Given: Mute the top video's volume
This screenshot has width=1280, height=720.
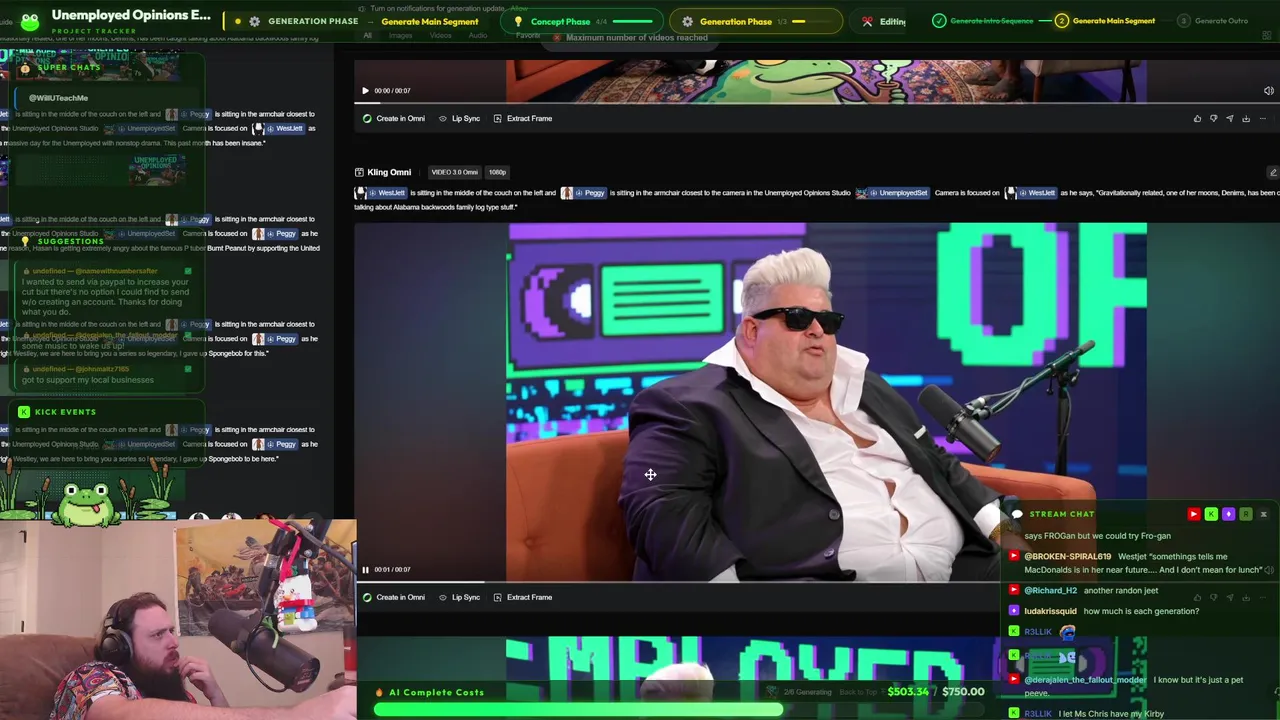Looking at the screenshot, I should [1268, 91].
